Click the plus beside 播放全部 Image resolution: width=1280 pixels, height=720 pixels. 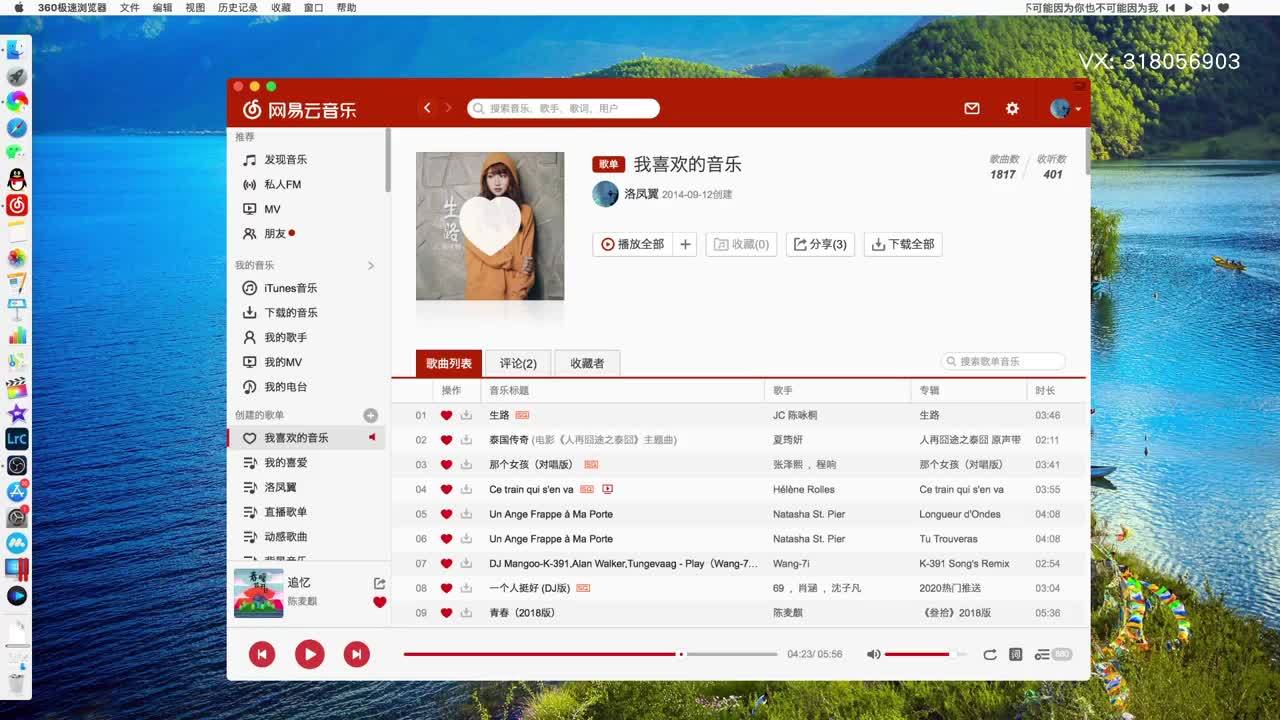point(685,244)
